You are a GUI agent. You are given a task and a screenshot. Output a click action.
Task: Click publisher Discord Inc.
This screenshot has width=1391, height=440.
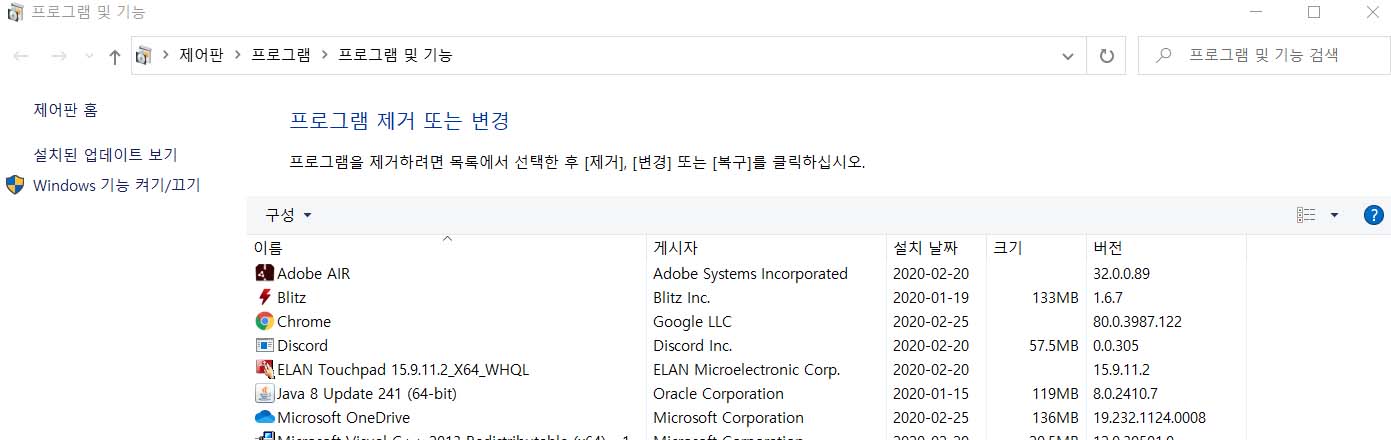[x=693, y=345]
